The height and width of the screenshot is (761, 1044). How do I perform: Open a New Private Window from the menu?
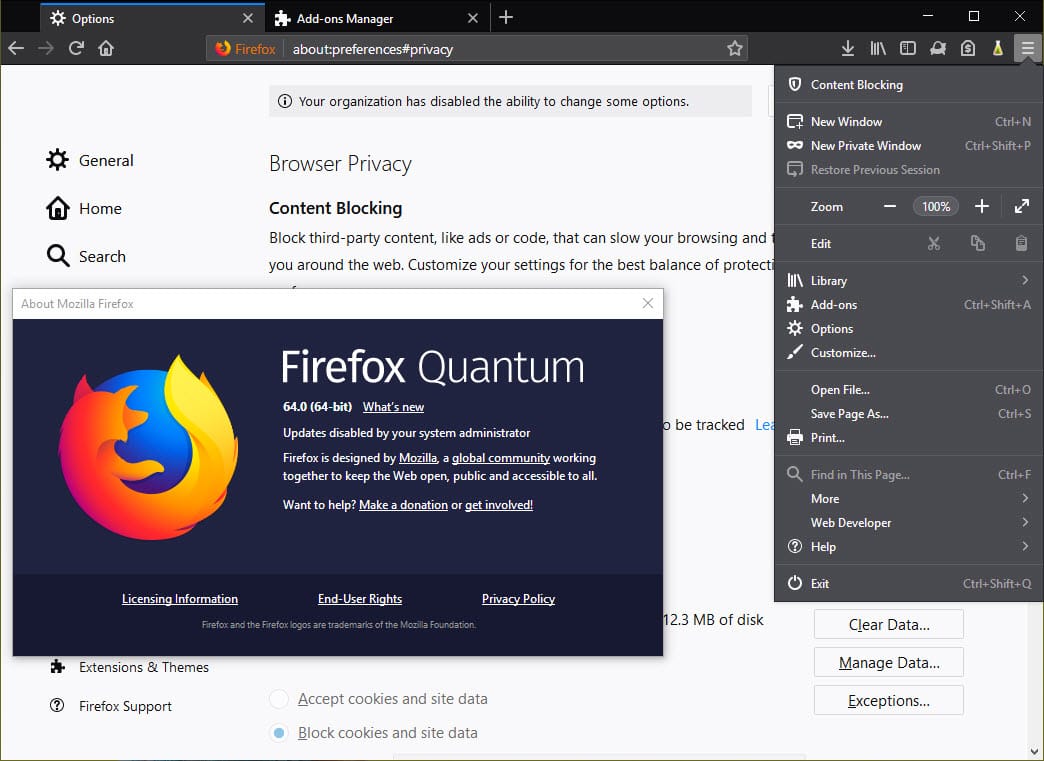coord(867,145)
